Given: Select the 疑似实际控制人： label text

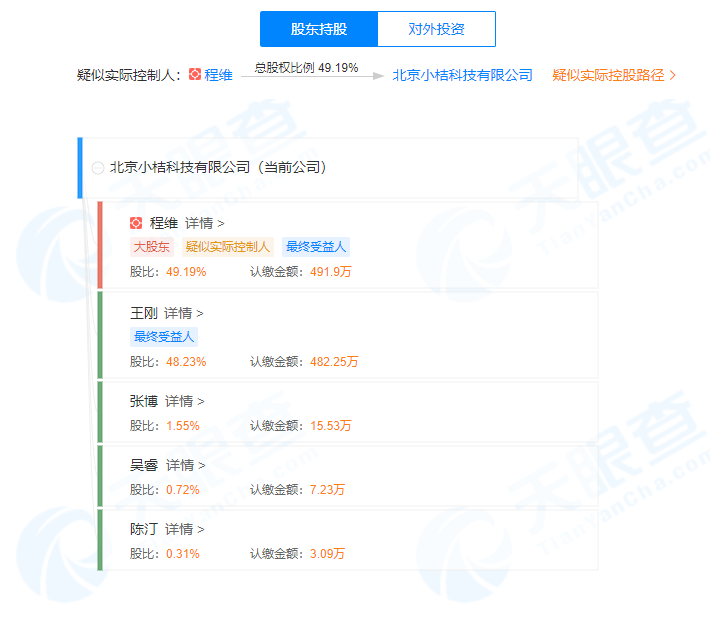Looking at the screenshot, I should coord(130,75).
